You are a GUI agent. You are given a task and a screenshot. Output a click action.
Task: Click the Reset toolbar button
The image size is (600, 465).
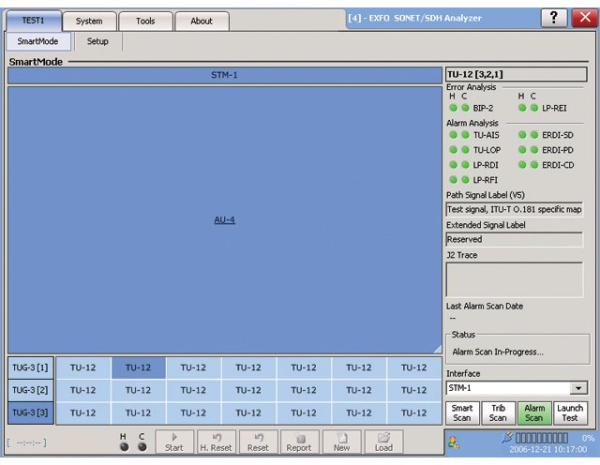(x=257, y=442)
